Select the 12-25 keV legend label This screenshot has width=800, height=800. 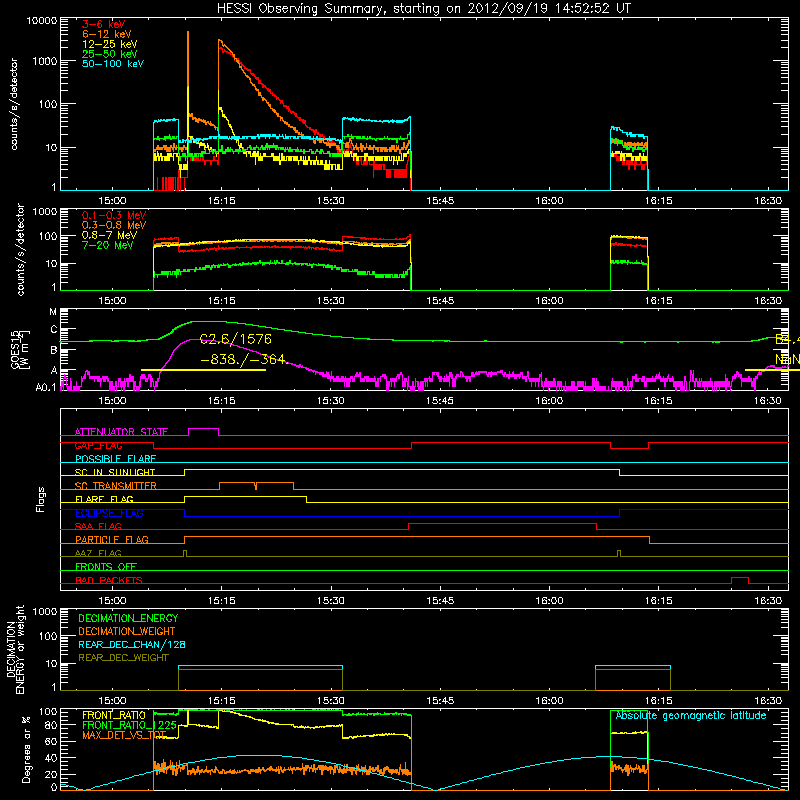109,44
